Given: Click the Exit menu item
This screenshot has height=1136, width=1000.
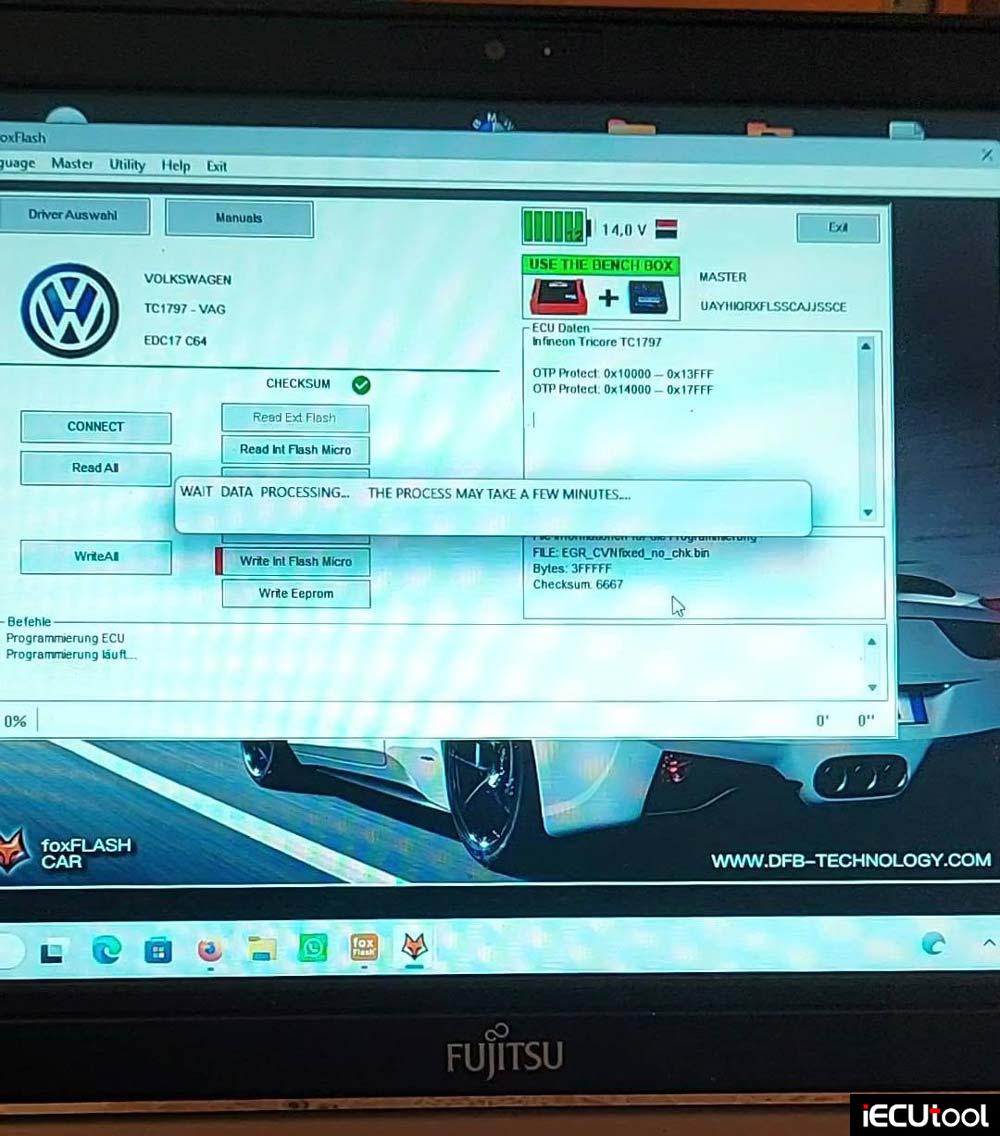Looking at the screenshot, I should [x=217, y=167].
